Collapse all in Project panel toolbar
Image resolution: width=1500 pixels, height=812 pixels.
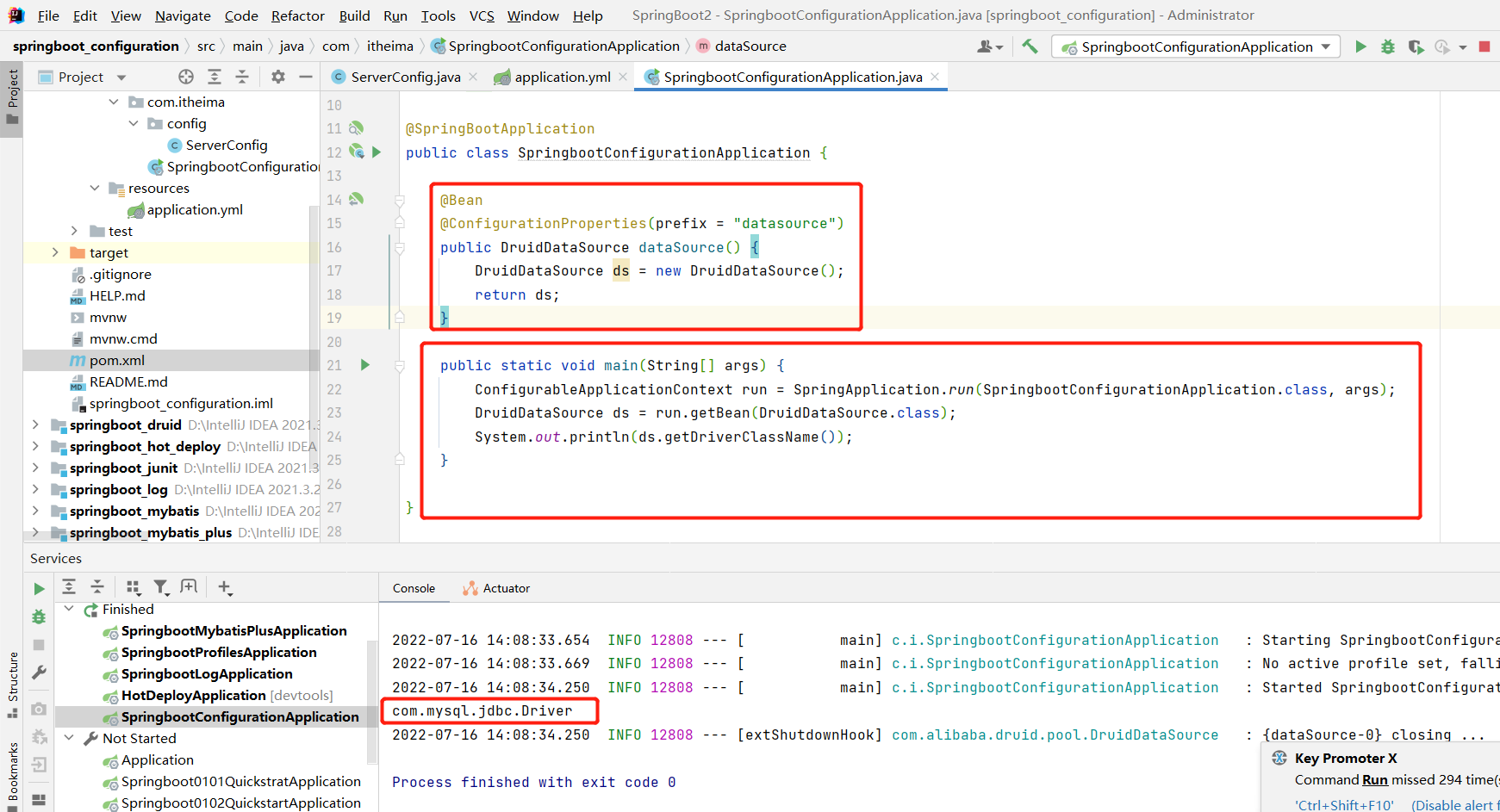(242, 77)
